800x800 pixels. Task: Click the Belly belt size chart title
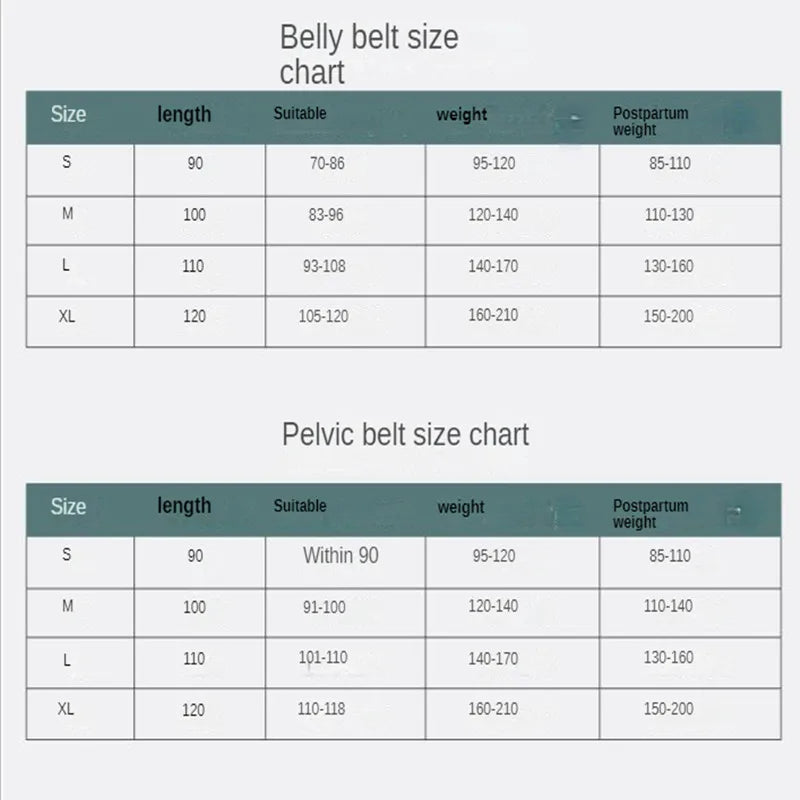369,54
